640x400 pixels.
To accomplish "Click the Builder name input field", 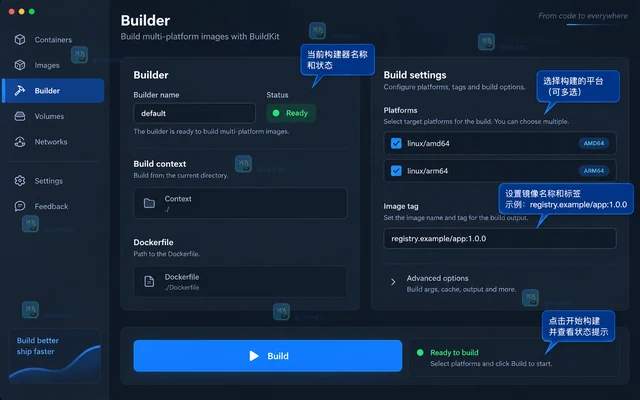I will [195, 113].
